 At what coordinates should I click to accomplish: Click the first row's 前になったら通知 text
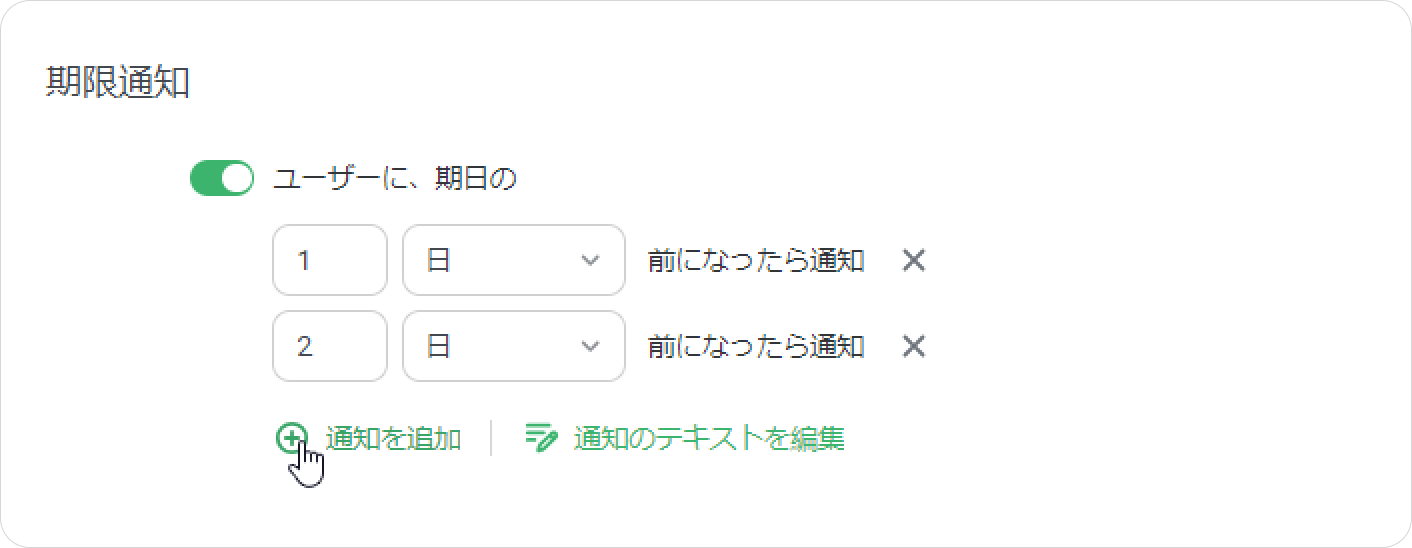pyautogui.click(x=756, y=261)
